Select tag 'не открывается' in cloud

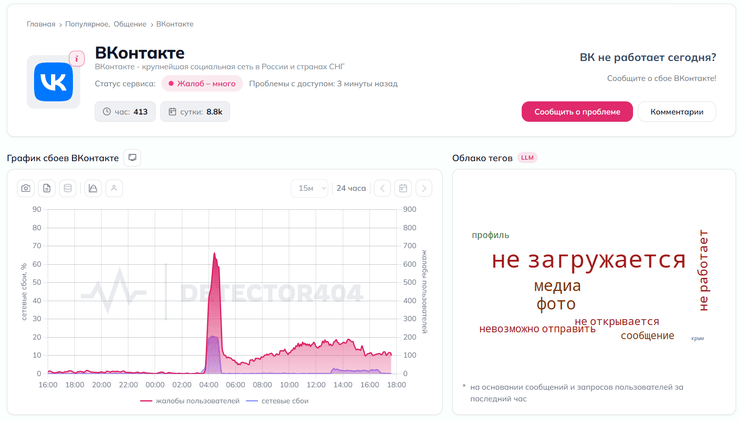pos(617,321)
